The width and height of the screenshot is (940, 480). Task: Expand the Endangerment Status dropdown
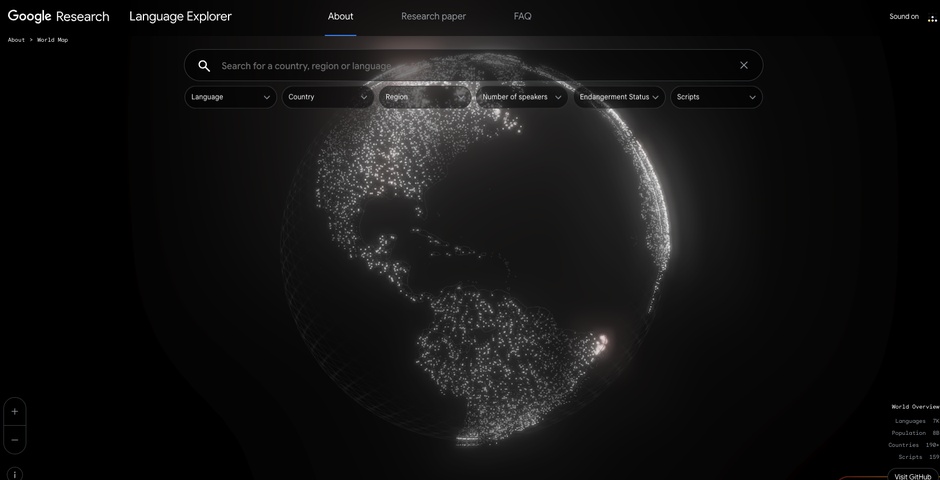click(x=619, y=97)
